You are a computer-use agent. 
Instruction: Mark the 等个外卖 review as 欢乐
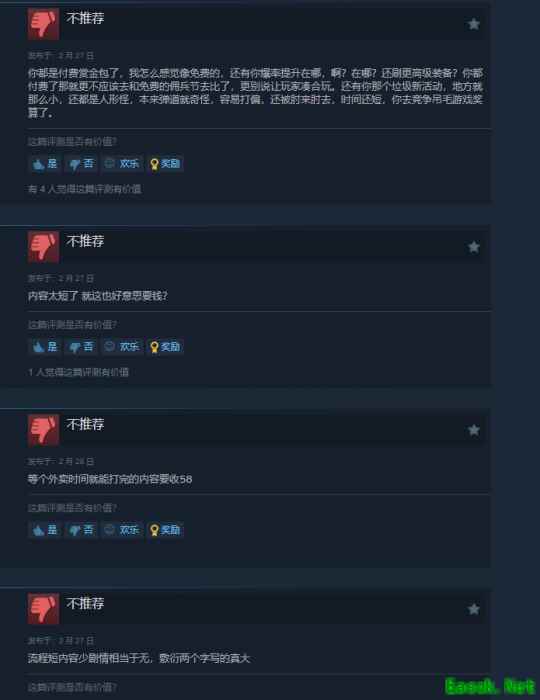tap(122, 530)
